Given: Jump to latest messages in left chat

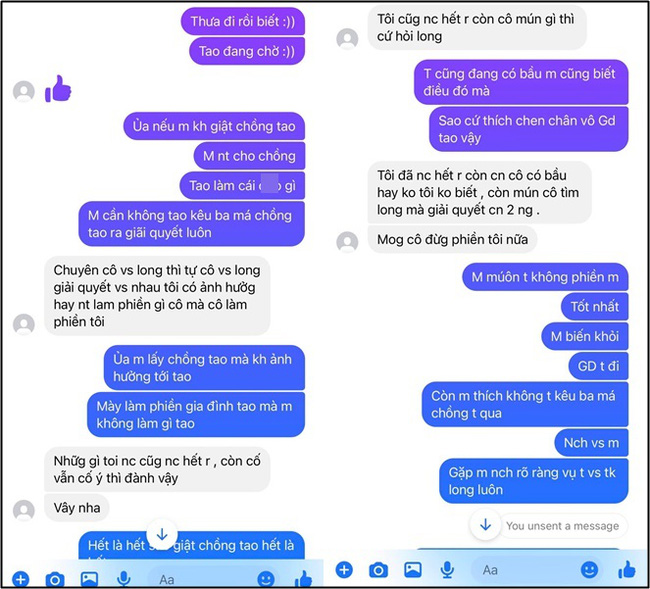Looking at the screenshot, I should tap(162, 534).
